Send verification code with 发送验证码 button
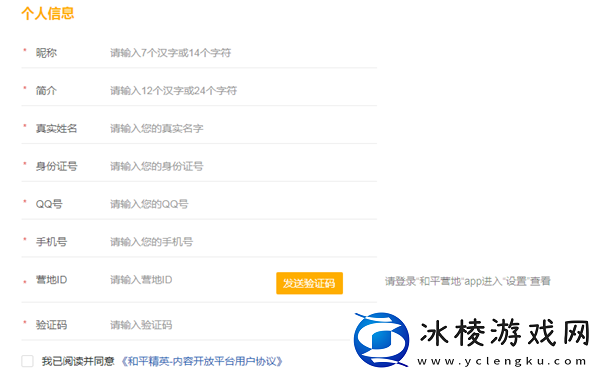Image resolution: width=600 pixels, height=373 pixels. 309,283
